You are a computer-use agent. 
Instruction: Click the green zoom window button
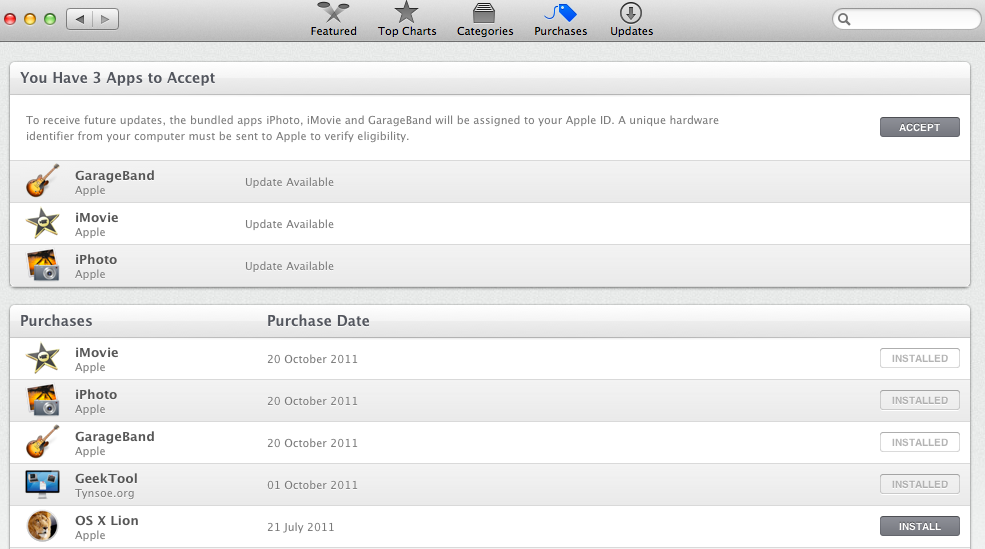tap(50, 19)
